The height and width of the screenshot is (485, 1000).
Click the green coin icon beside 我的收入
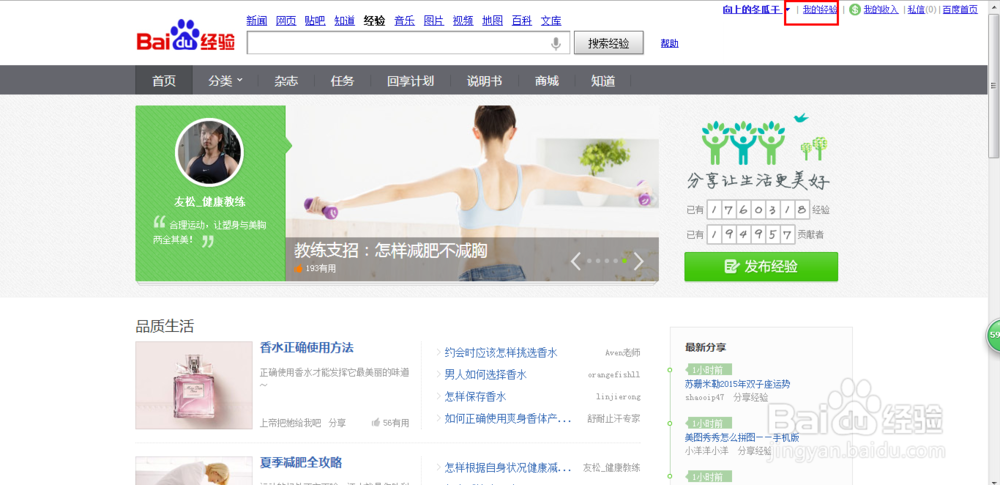(855, 9)
